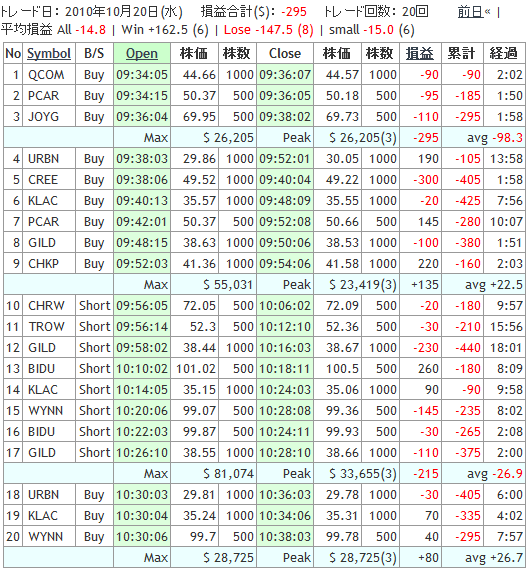The width and height of the screenshot is (528, 570).
Task: Select URBN symbol in row 4
Action: pos(43,159)
